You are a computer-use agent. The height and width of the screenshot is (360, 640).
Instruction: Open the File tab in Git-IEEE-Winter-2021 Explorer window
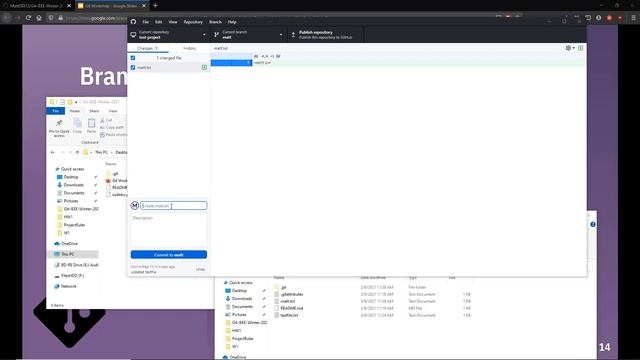tap(56, 111)
